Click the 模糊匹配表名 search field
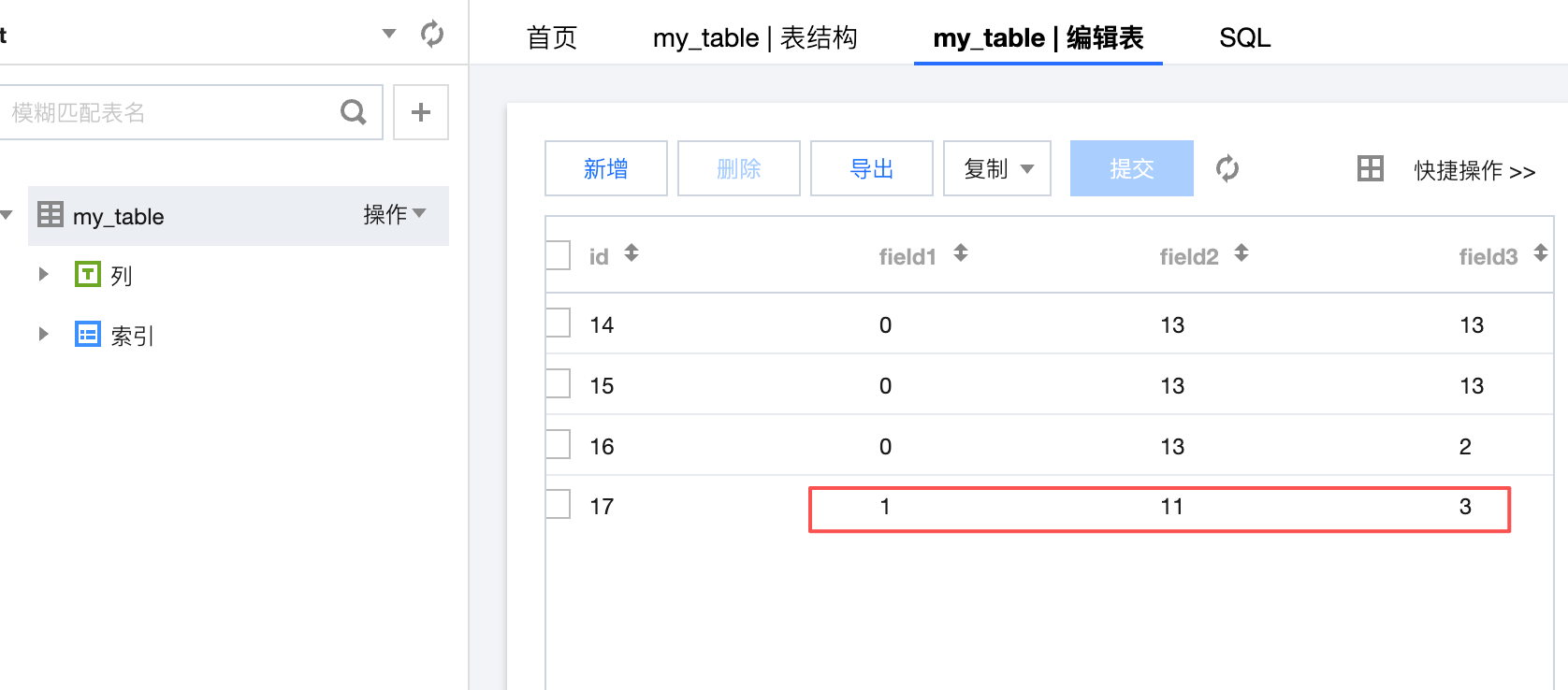Viewport: 1568px width, 690px height. coord(168,112)
